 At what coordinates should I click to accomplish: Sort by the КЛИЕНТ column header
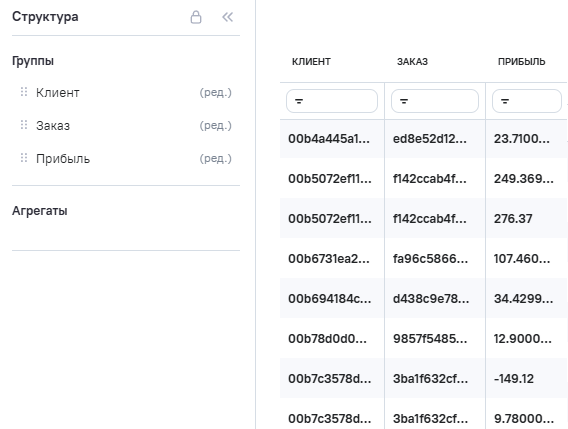pos(311,62)
